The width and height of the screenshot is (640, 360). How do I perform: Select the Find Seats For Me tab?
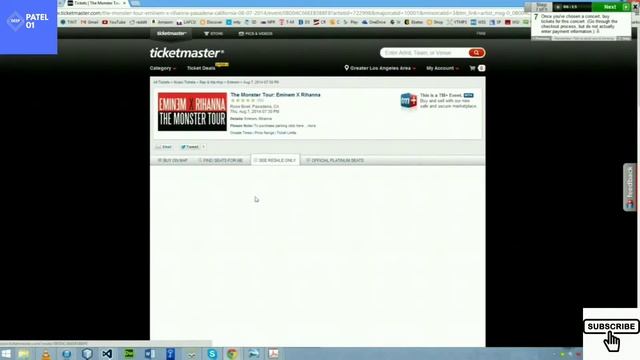[x=220, y=160]
